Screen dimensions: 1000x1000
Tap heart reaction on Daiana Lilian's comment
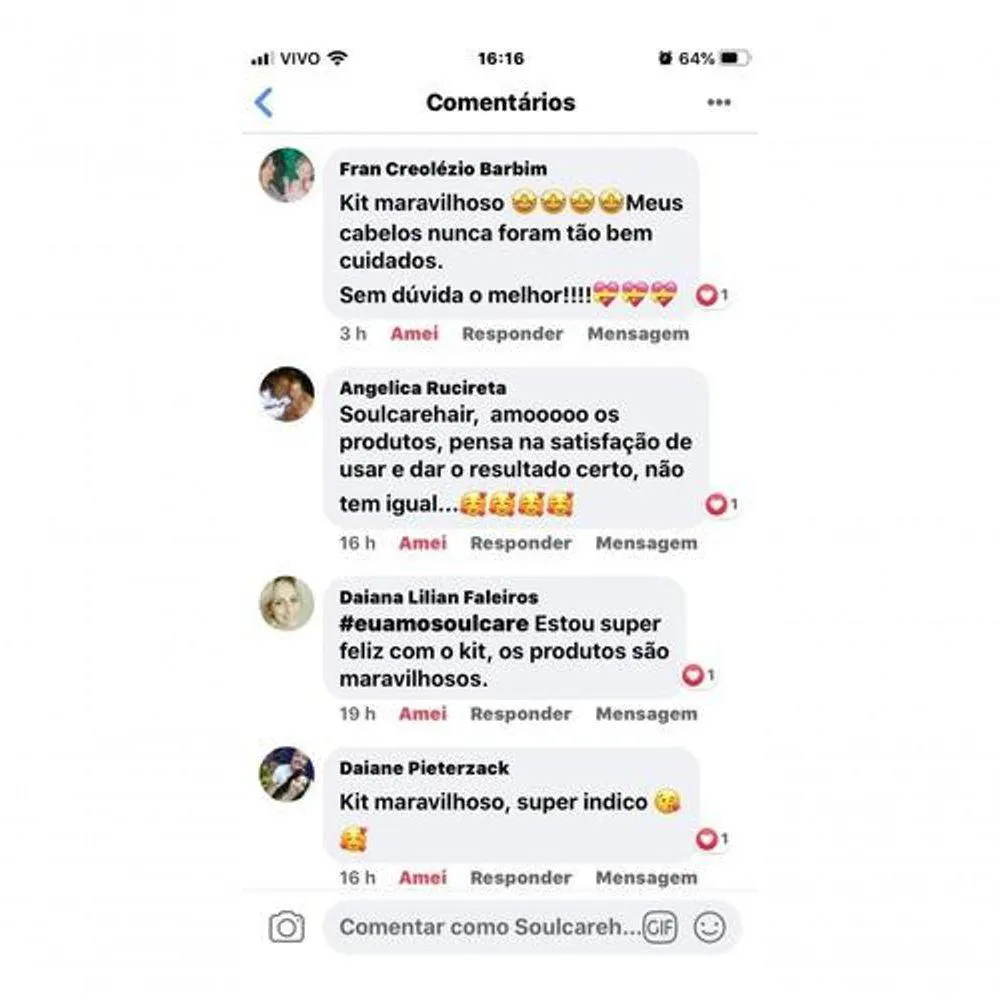pos(698,675)
